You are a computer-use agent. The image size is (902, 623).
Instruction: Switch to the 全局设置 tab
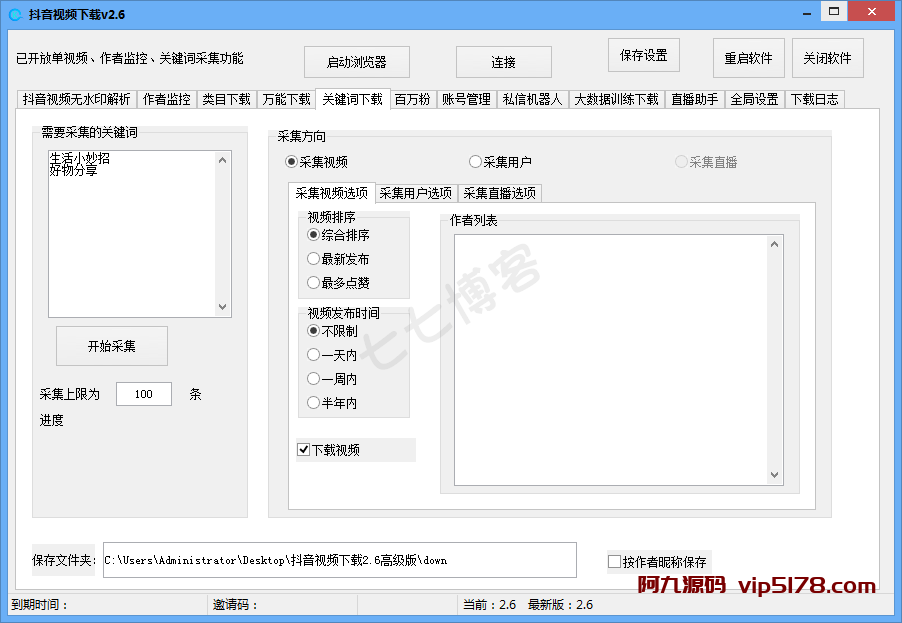pos(754,99)
